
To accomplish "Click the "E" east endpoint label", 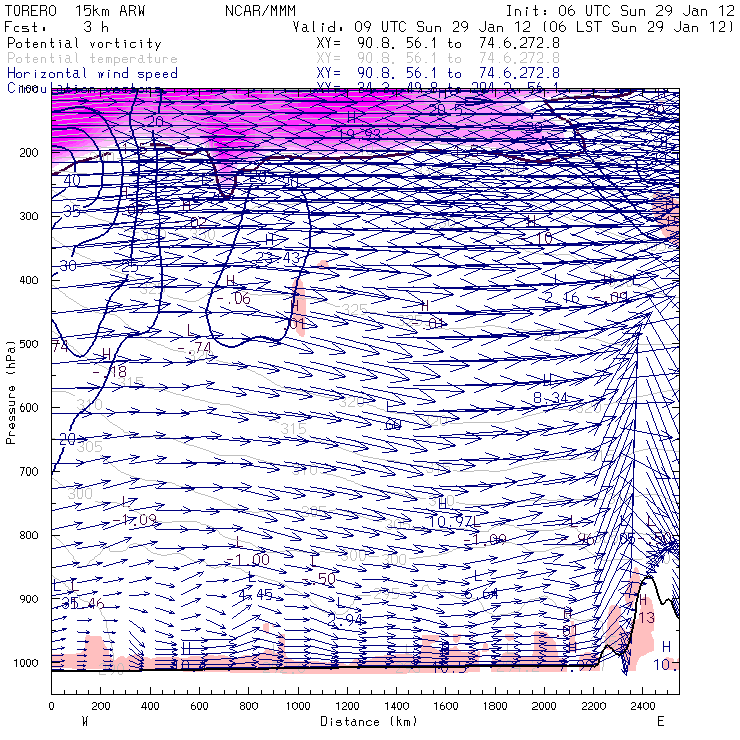I will (660, 722).
